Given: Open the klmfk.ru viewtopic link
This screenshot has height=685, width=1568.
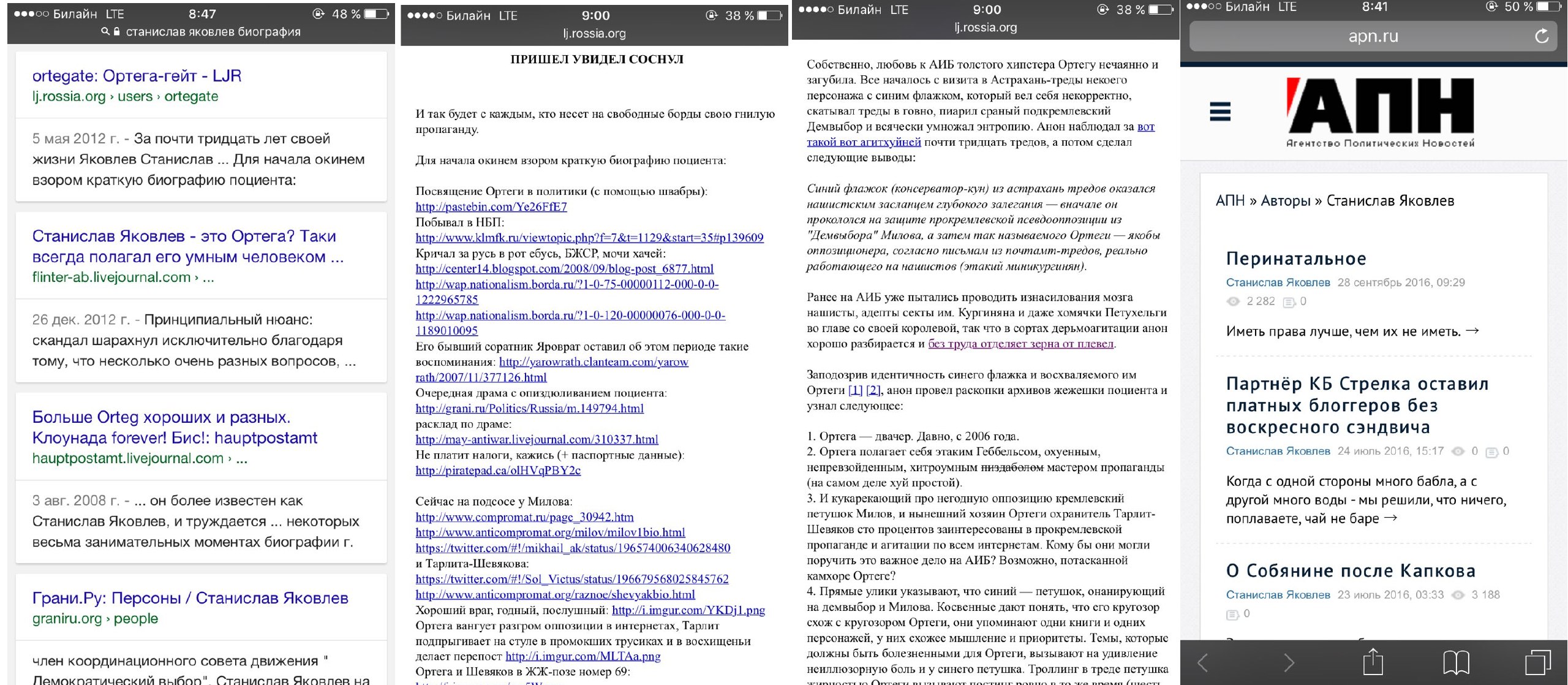Looking at the screenshot, I should click(x=589, y=237).
